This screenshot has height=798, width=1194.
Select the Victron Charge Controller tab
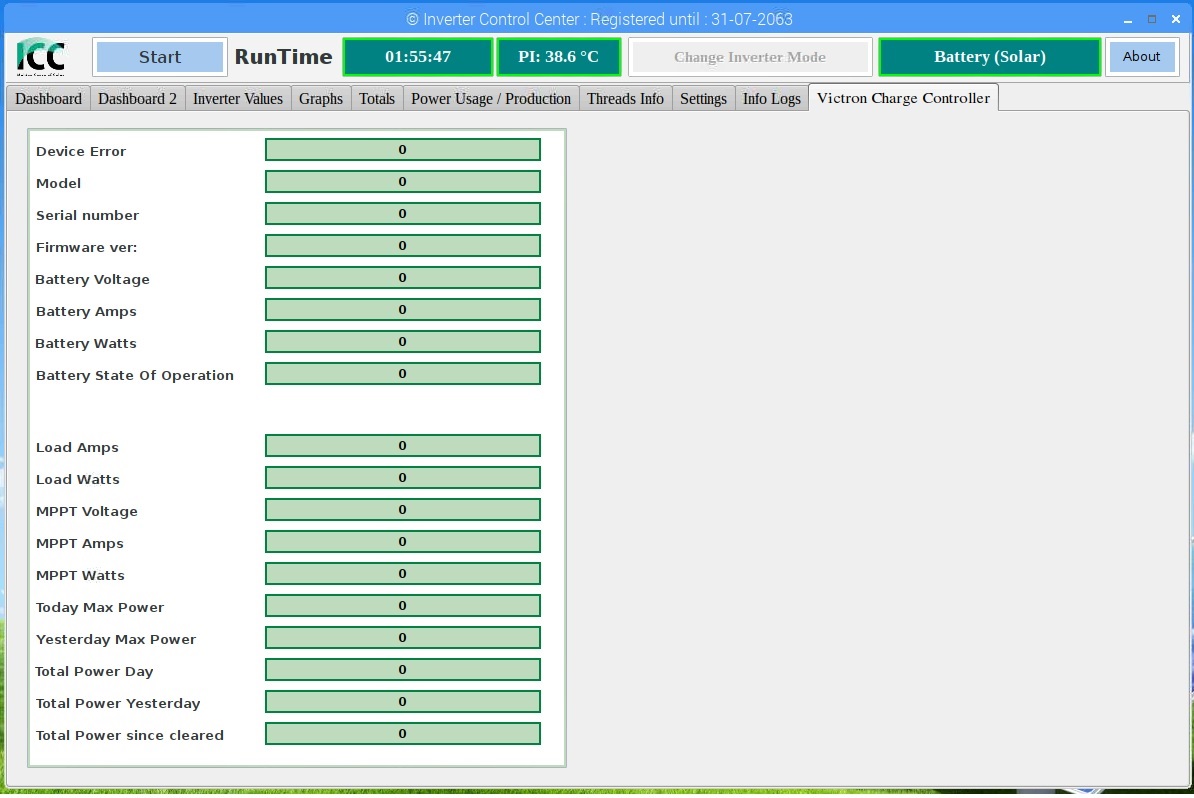pyautogui.click(x=903, y=97)
